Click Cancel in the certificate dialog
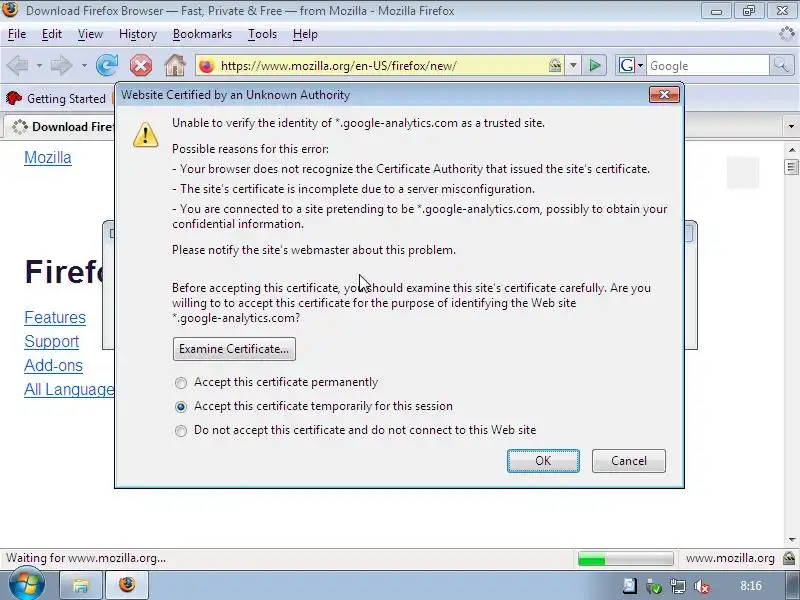Viewport: 800px width, 600px height. (x=629, y=461)
